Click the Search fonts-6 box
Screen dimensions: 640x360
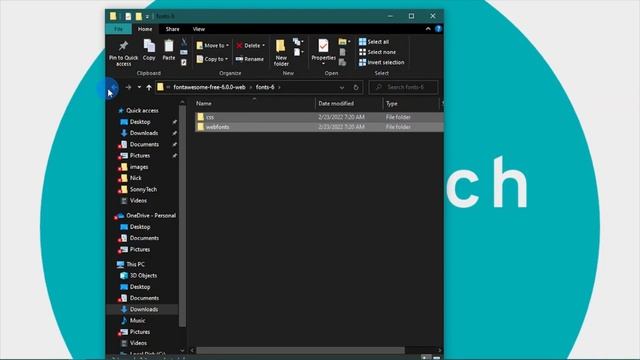pos(404,87)
